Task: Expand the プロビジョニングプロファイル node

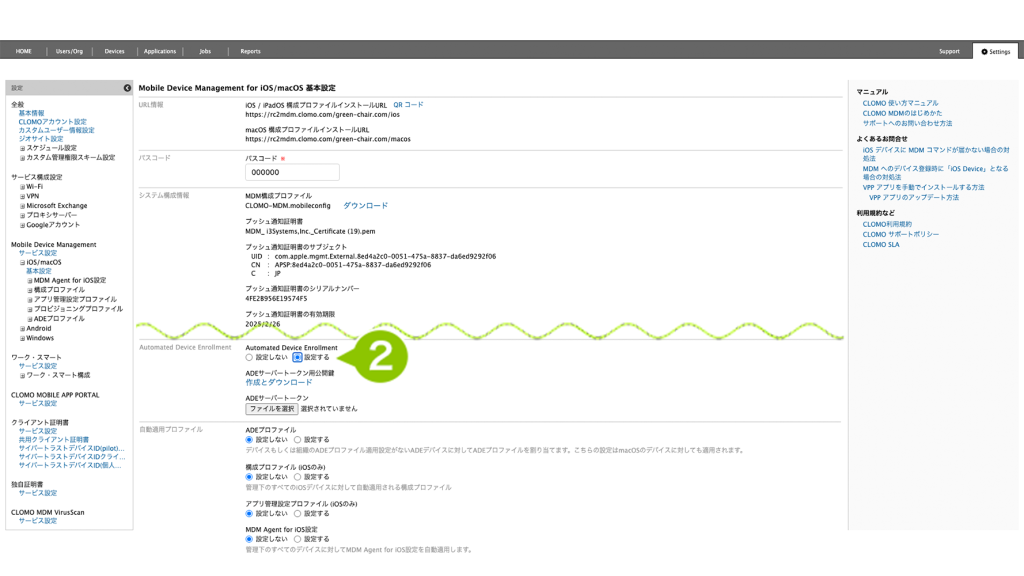Action: (x=30, y=310)
